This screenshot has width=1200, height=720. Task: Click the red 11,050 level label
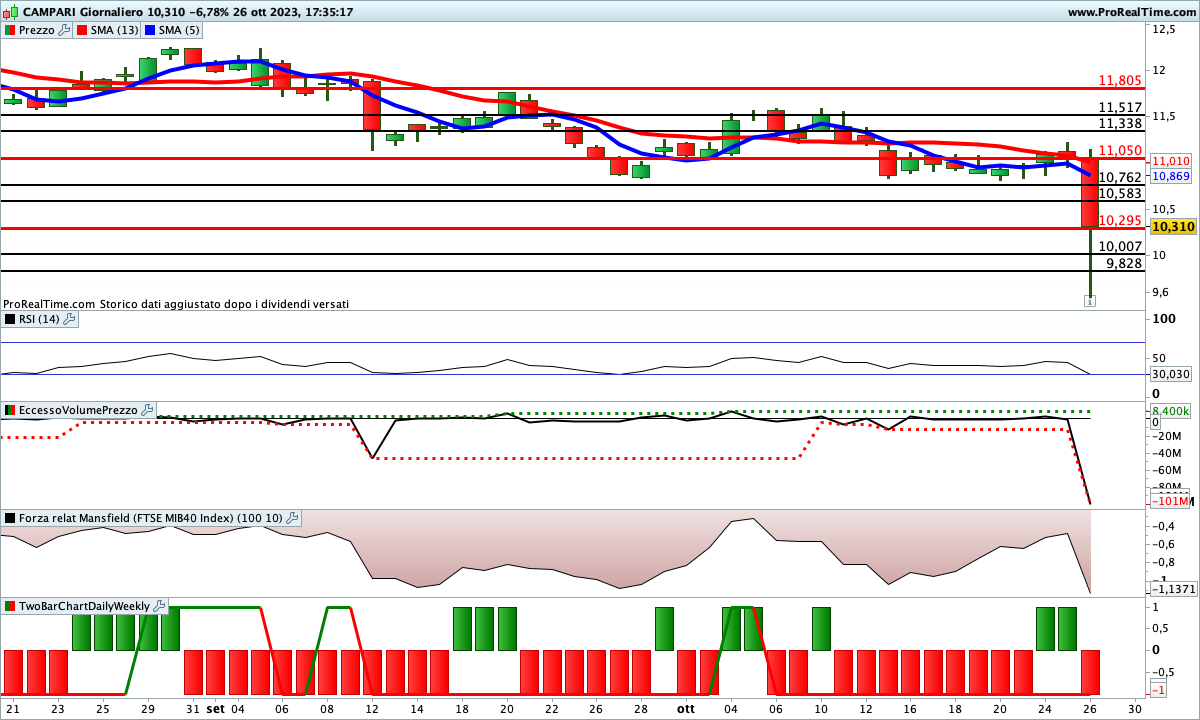pyautogui.click(x=1120, y=150)
